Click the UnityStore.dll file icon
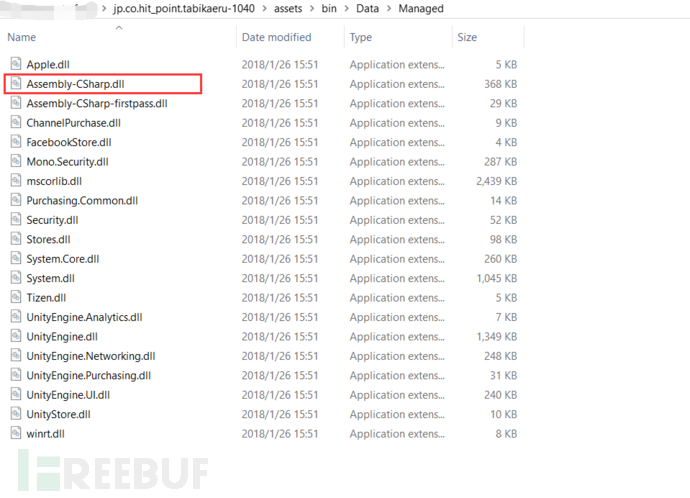690x498 pixels. (16, 414)
